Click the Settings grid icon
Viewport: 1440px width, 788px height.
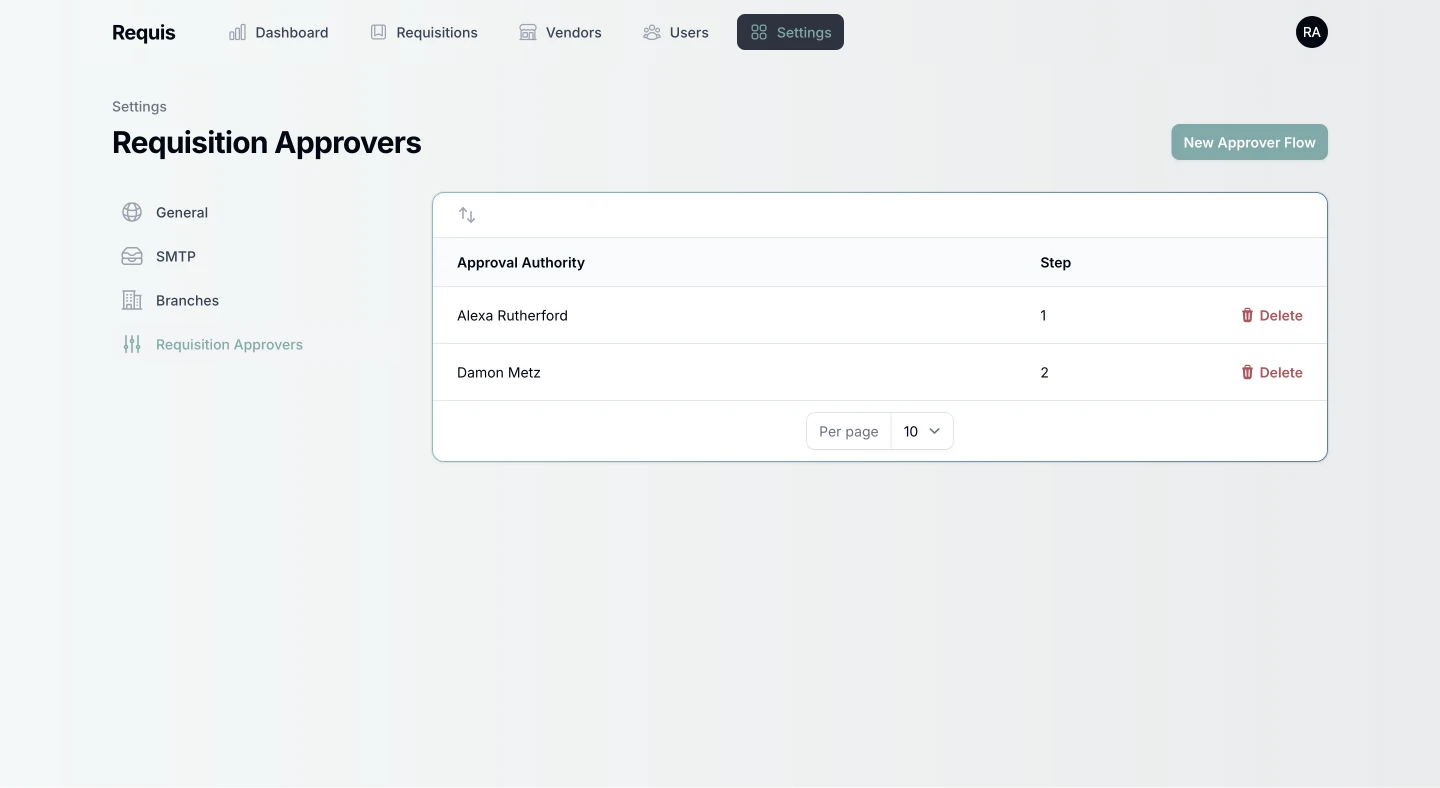tap(759, 32)
